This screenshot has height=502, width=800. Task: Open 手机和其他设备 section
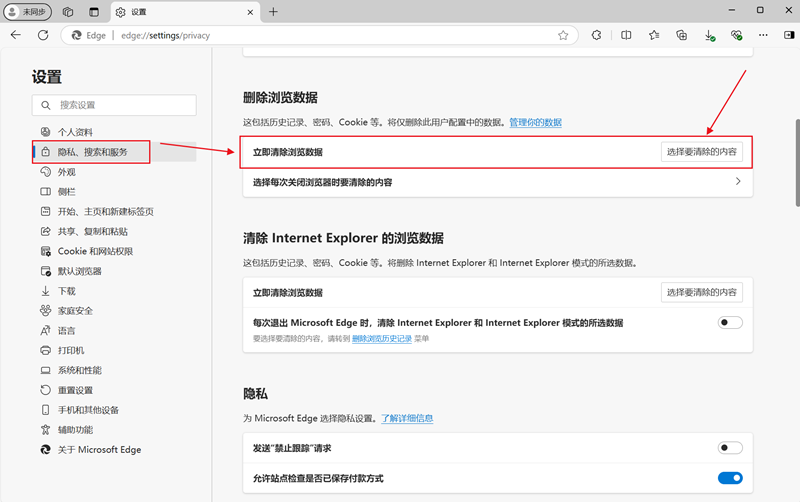114,410
